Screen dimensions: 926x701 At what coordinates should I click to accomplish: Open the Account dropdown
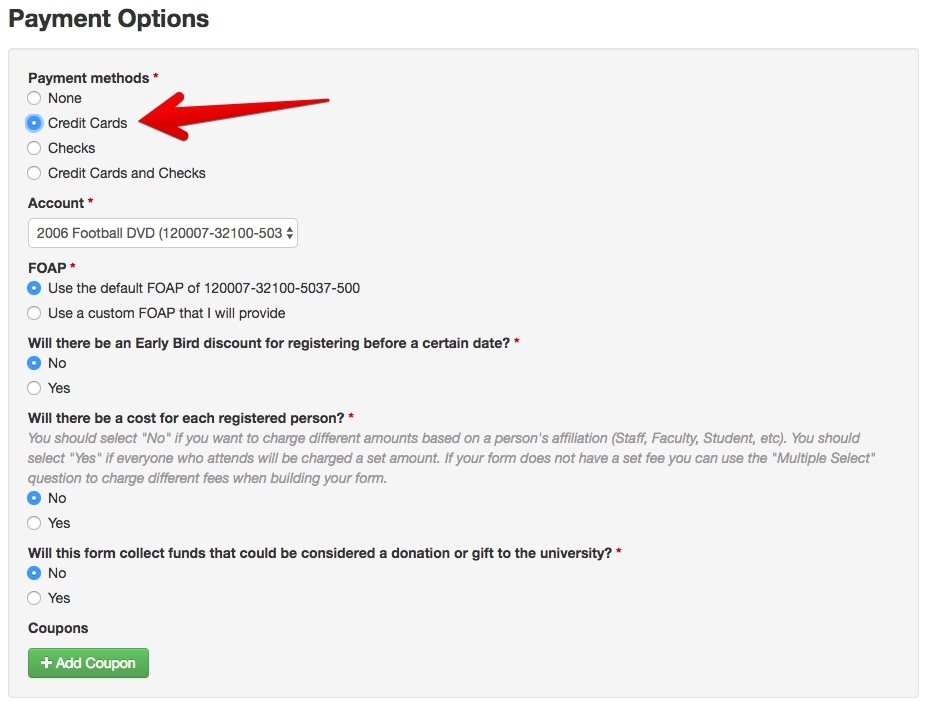coord(160,233)
